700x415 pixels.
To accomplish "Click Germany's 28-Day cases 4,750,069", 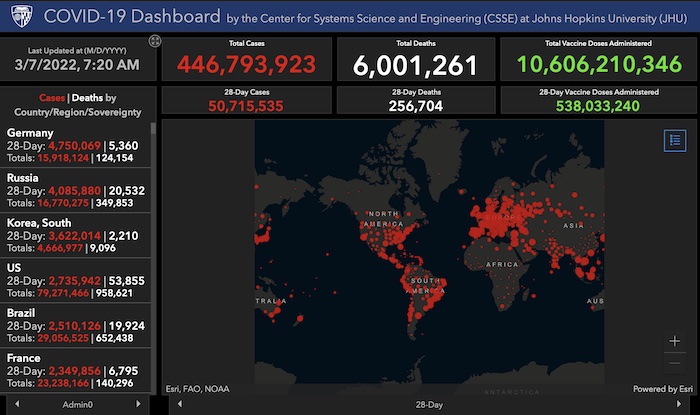I will pyautogui.click(x=75, y=145).
